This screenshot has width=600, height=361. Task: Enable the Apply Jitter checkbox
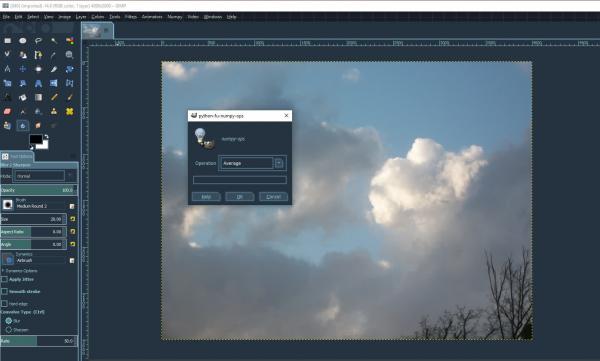(4, 279)
